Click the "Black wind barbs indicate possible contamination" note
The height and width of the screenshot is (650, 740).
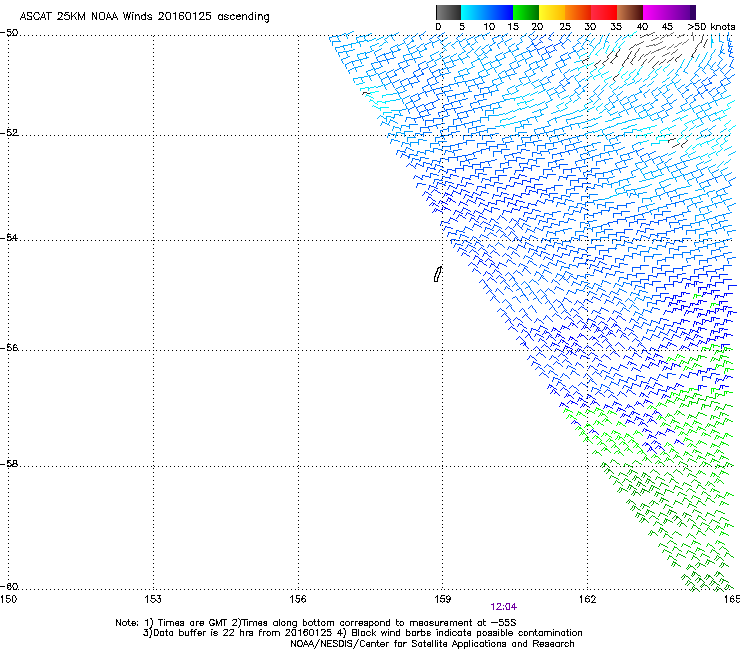coord(460,633)
